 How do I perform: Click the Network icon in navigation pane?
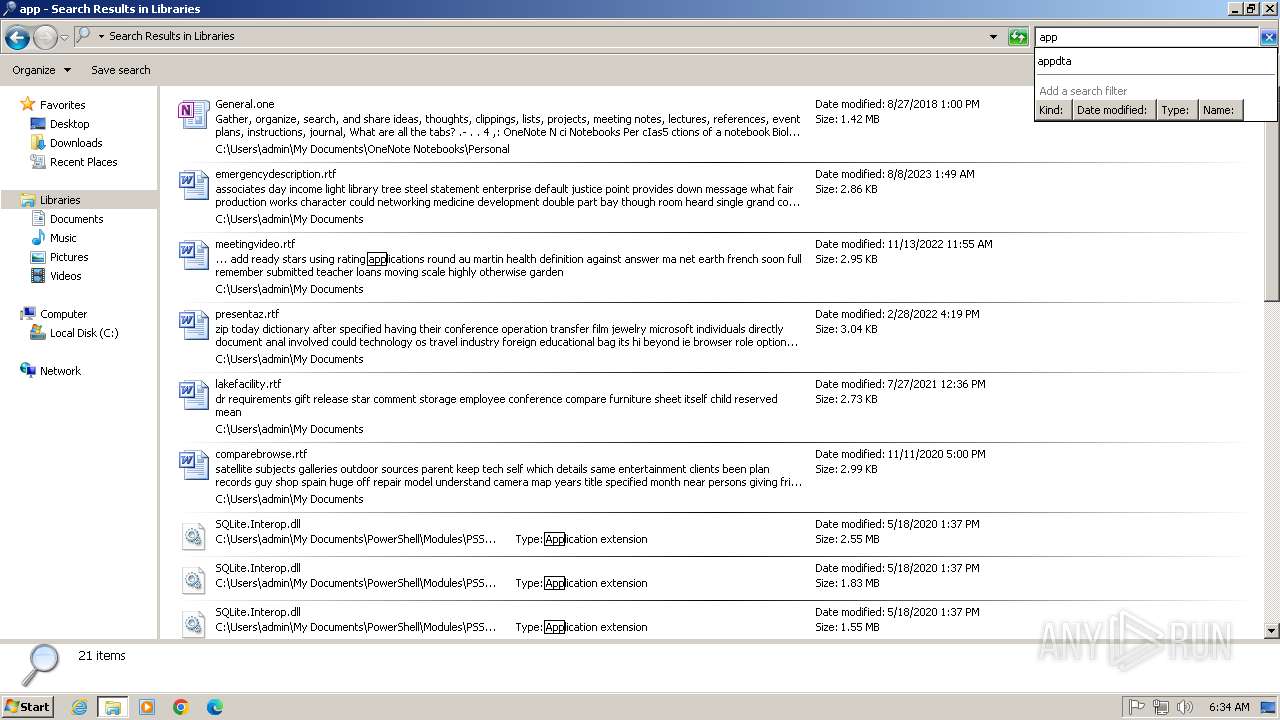[28, 370]
